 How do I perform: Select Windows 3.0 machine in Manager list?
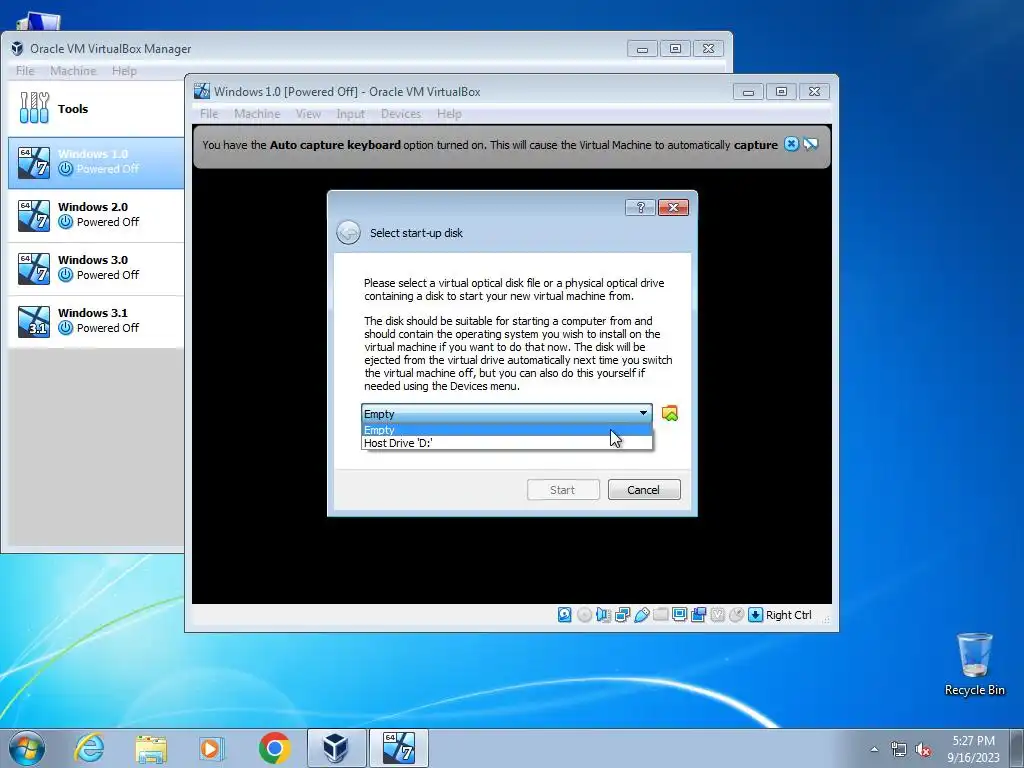tap(96, 268)
